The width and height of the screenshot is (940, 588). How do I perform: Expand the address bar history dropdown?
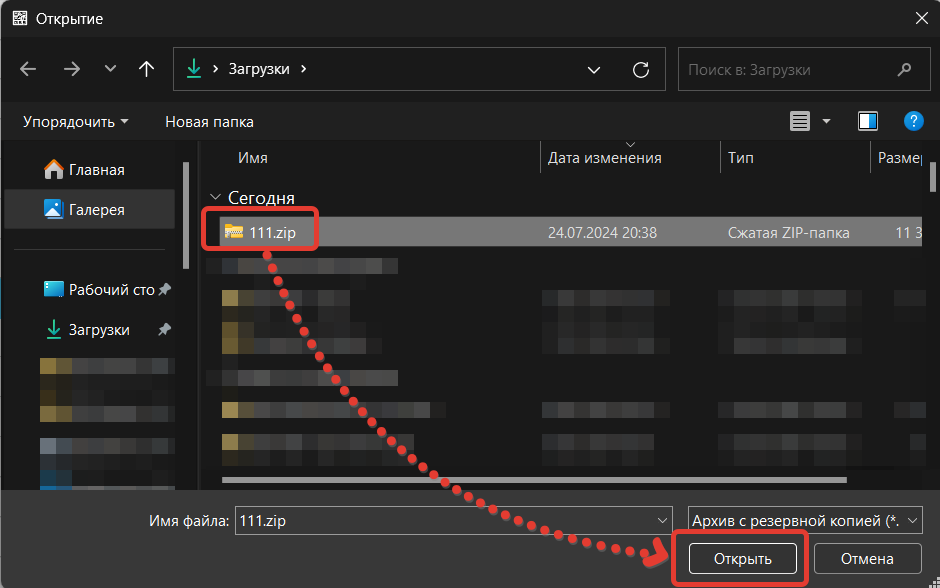click(594, 70)
